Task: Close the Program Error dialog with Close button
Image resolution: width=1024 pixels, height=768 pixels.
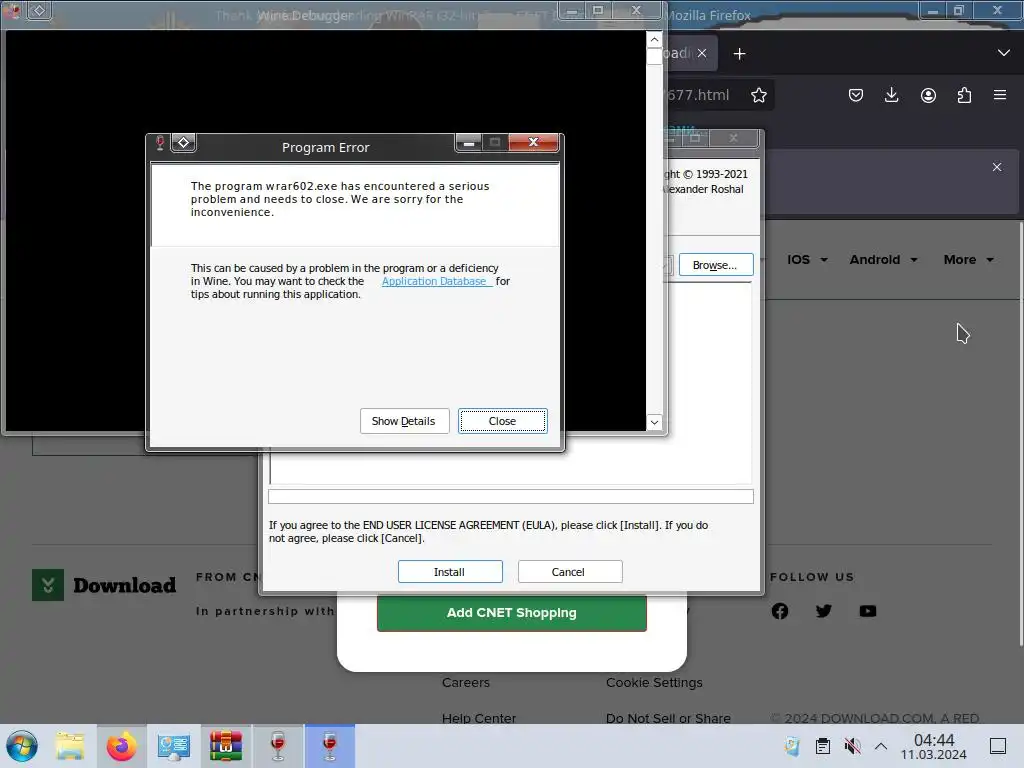Action: coord(502,421)
